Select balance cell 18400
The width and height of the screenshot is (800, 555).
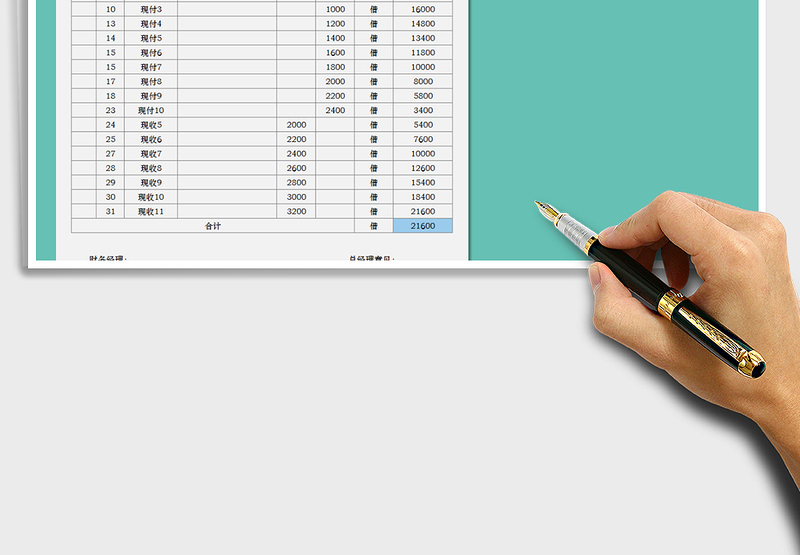[x=423, y=197]
